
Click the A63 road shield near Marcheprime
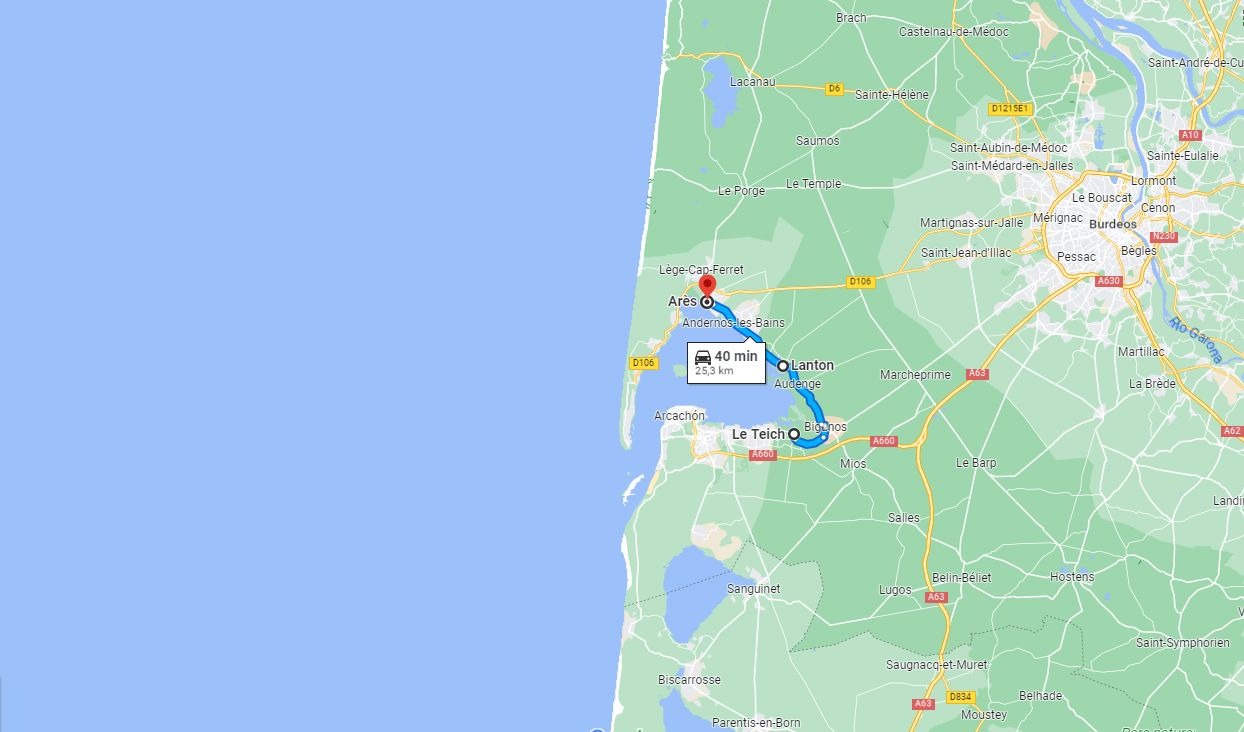[x=977, y=374]
